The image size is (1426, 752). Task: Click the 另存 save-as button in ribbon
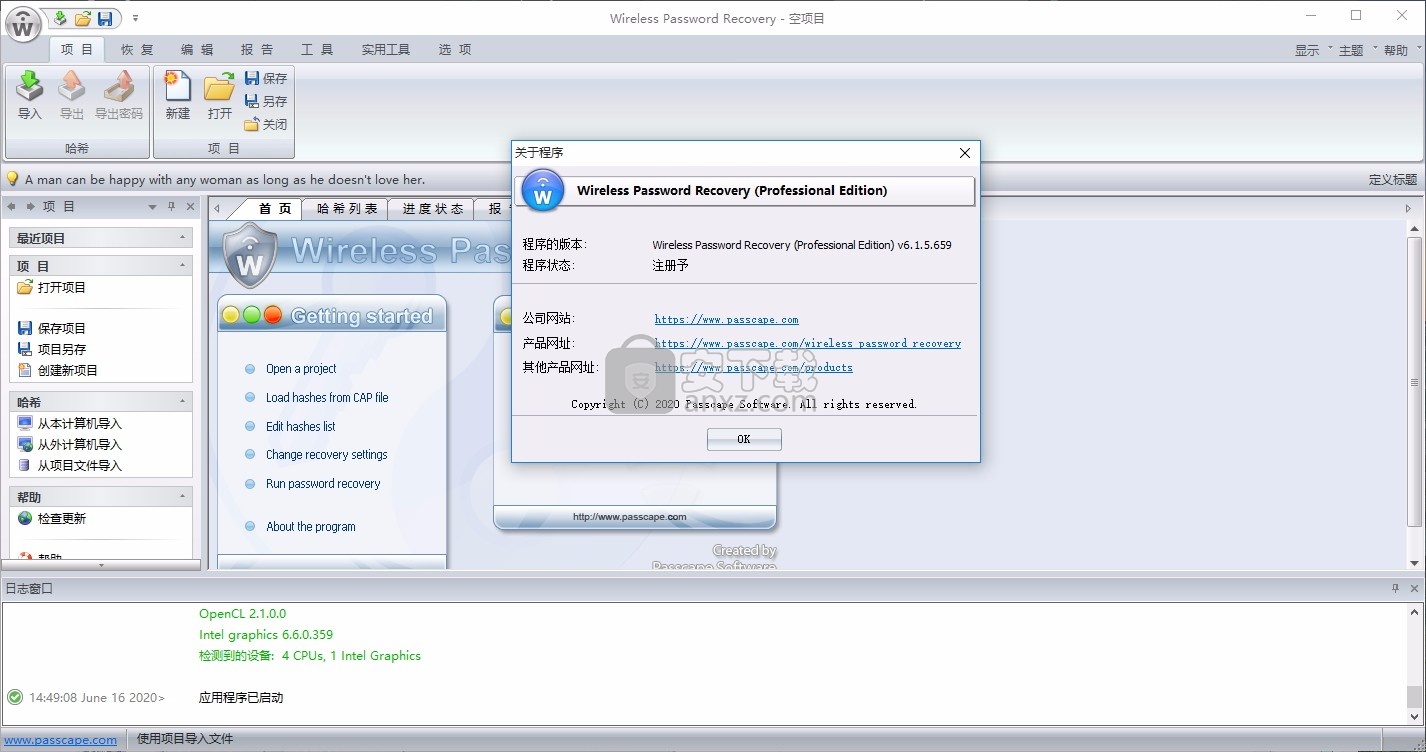tap(266, 101)
